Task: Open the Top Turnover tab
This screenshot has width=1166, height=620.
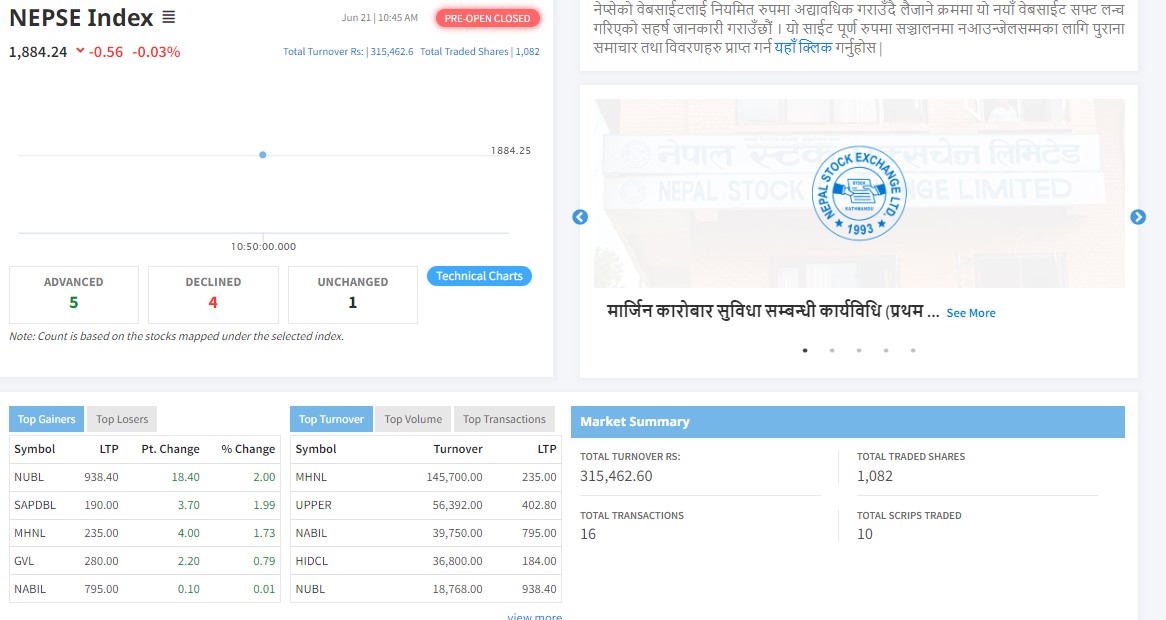Action: click(331, 419)
